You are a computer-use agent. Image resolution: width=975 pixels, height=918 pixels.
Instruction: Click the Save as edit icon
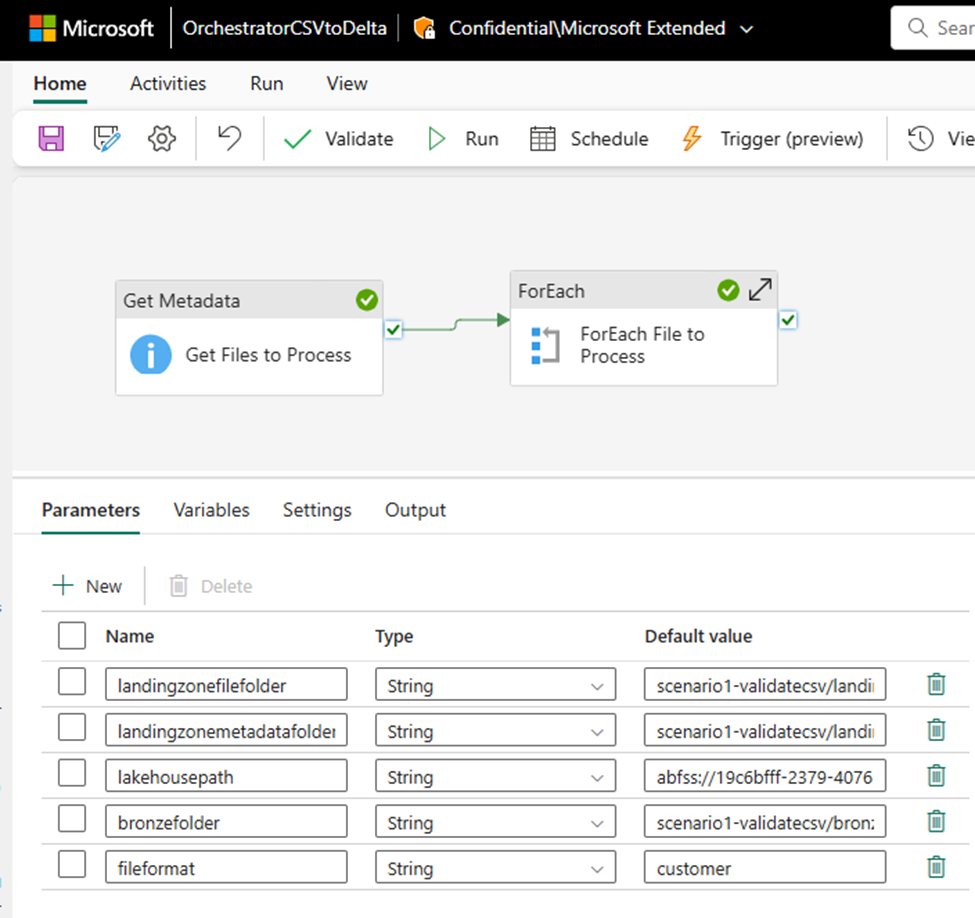(106, 138)
